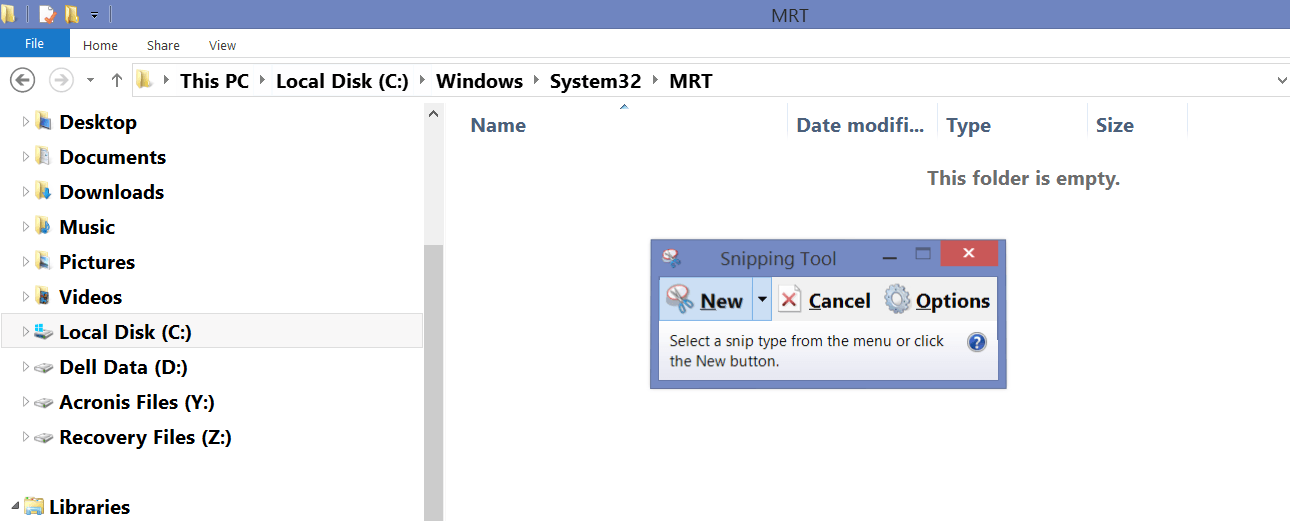Screen dimensions: 1290x521
Task: Click the Back navigation arrow
Action: click(x=23, y=80)
